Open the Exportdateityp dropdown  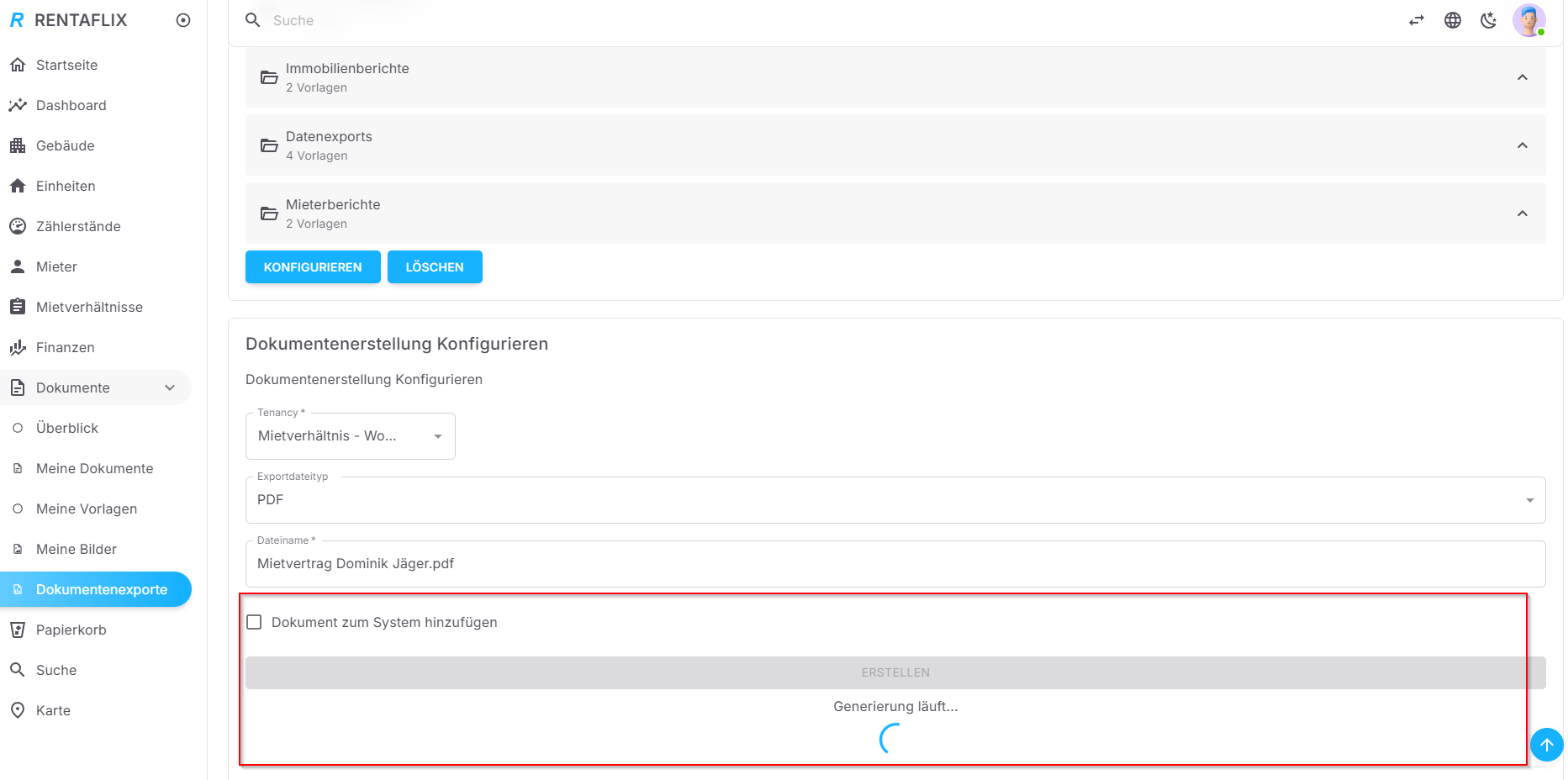895,500
